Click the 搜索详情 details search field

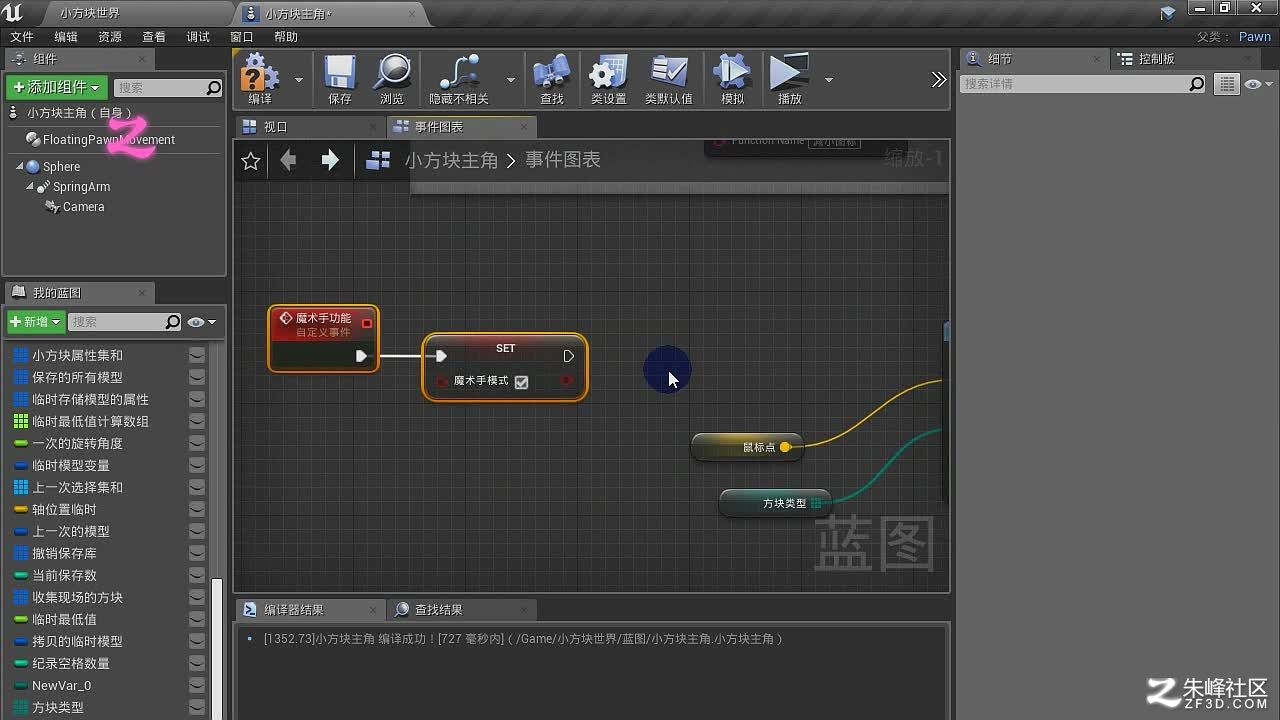(x=1084, y=84)
